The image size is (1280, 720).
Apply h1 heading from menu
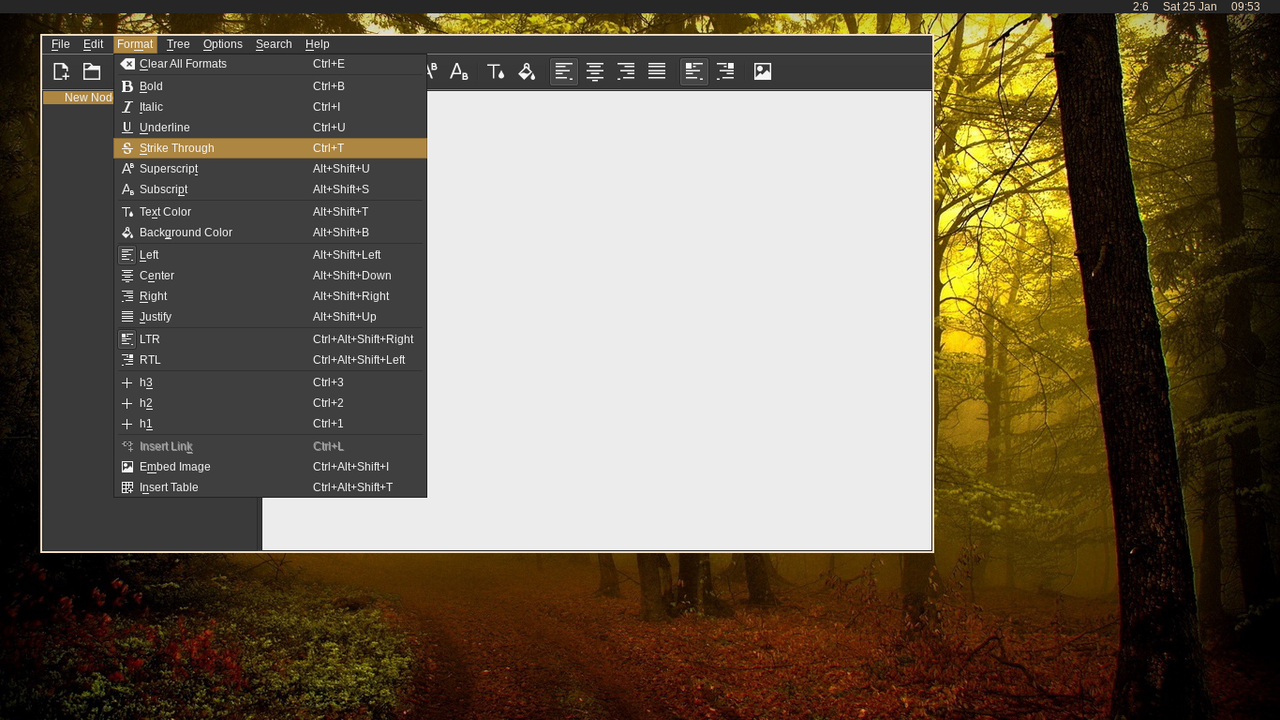[x=270, y=424]
